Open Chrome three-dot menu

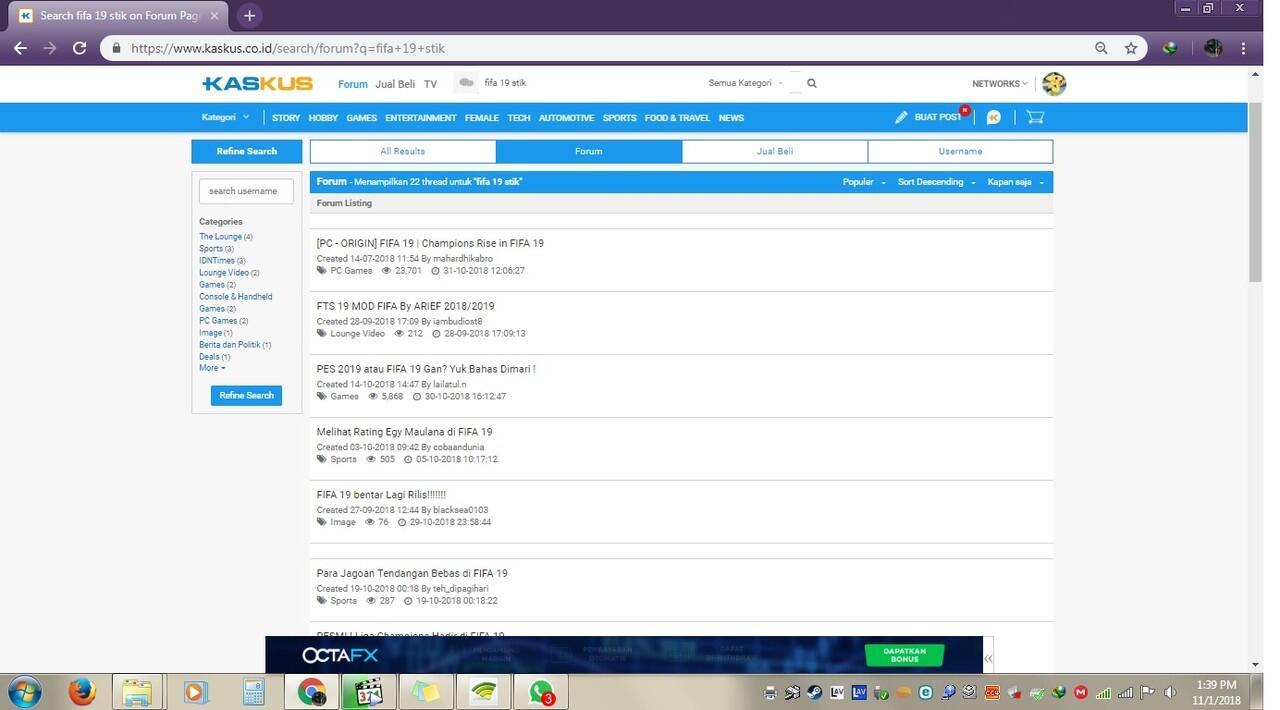pos(1244,48)
